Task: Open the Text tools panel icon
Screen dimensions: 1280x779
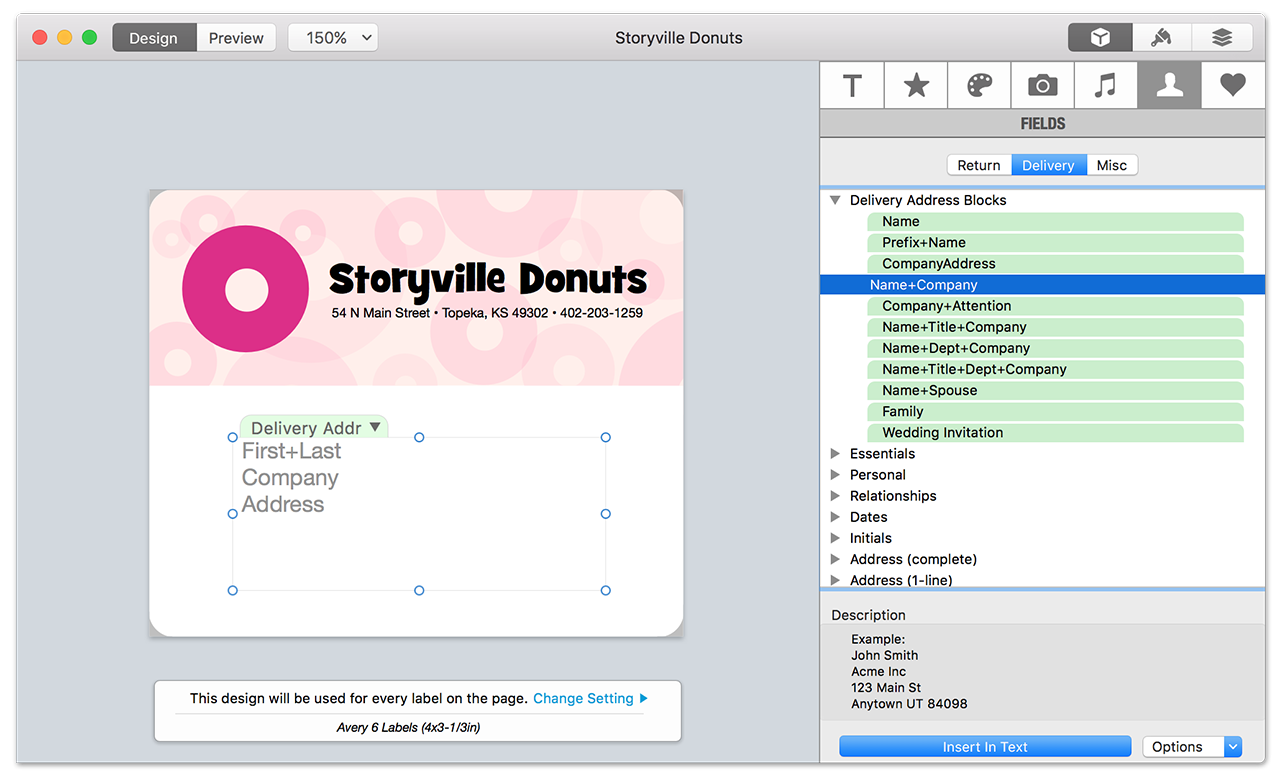Action: pyautogui.click(x=852, y=86)
